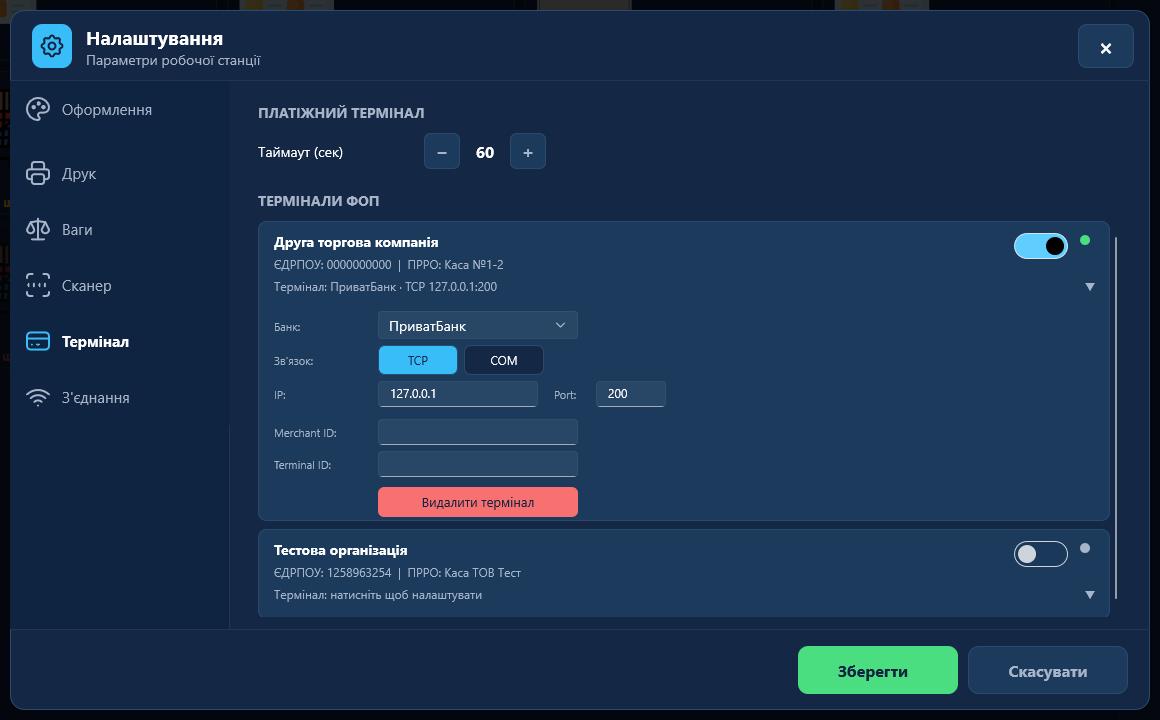Click the Видалити термінал button

coord(478,502)
